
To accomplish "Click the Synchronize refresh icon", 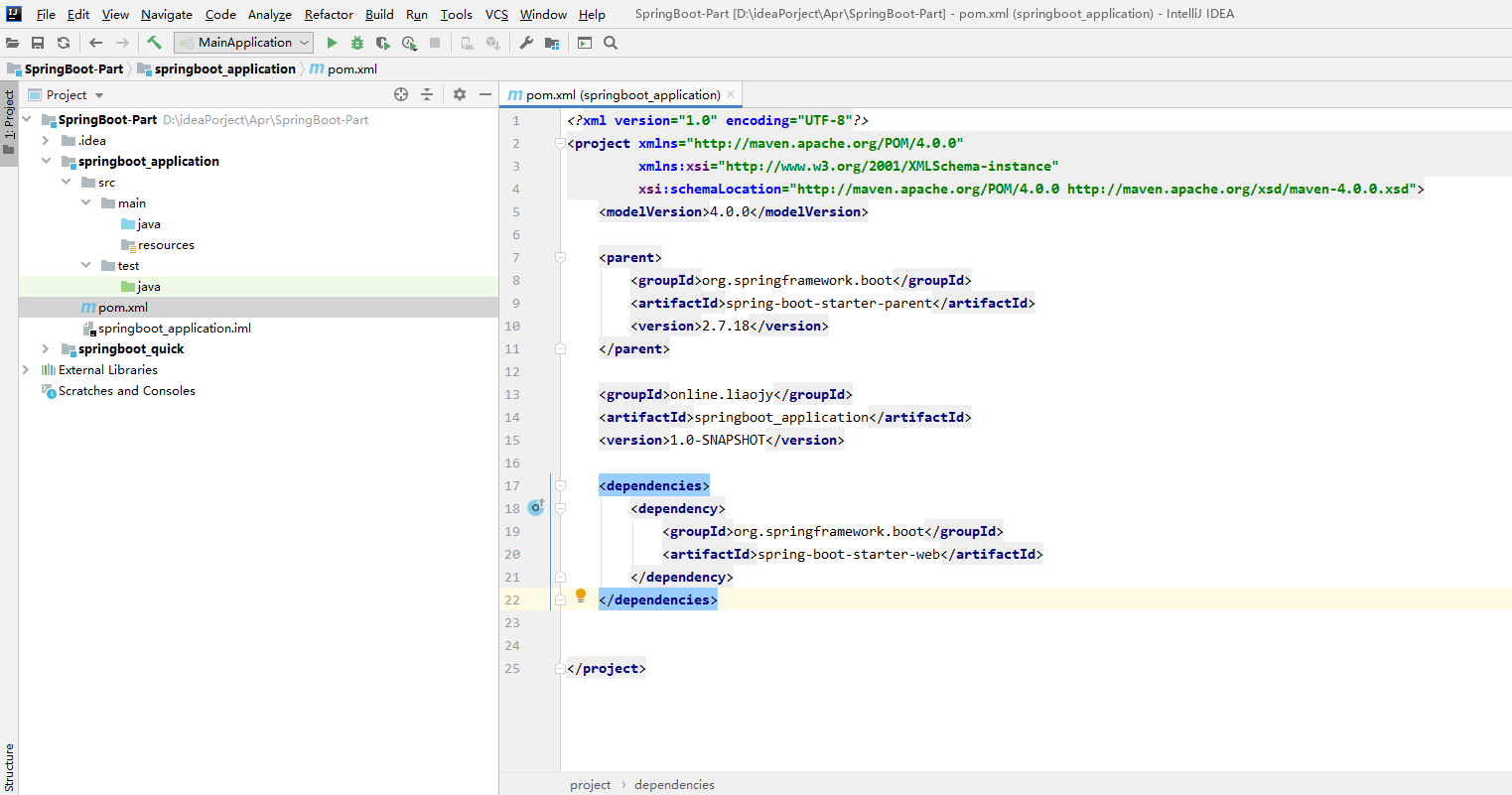I will click(64, 43).
